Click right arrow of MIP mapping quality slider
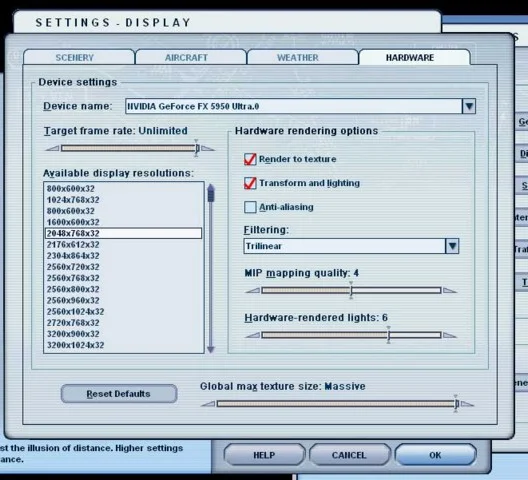The height and width of the screenshot is (480, 528). click(x=450, y=290)
